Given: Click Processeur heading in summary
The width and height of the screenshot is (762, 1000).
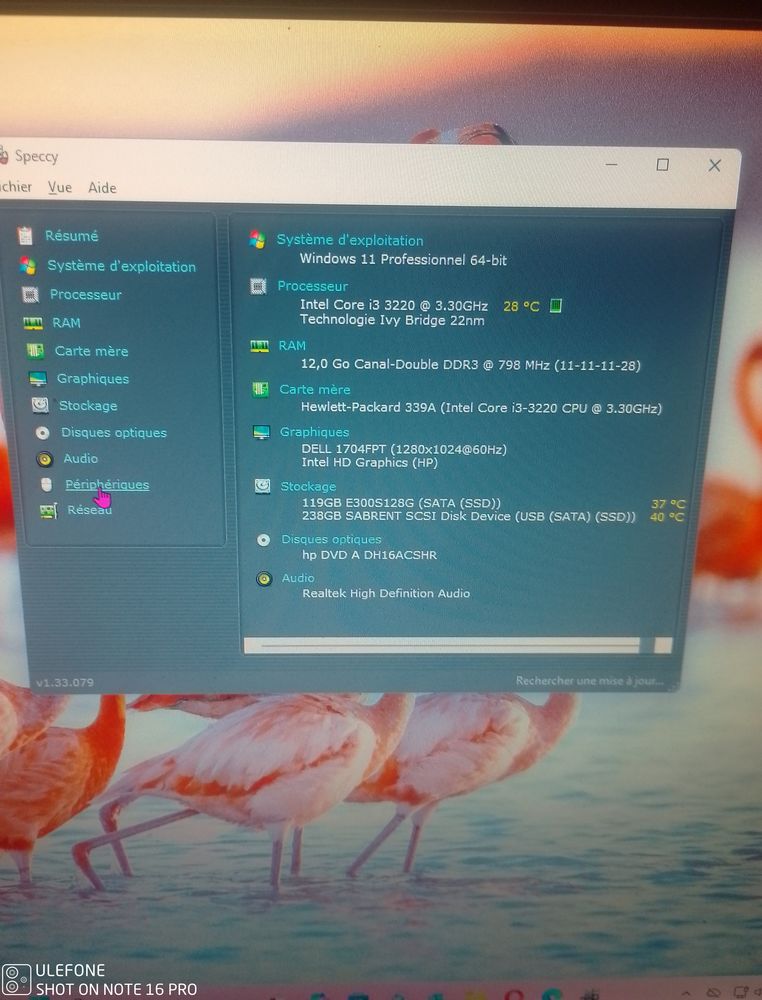Looking at the screenshot, I should [312, 286].
